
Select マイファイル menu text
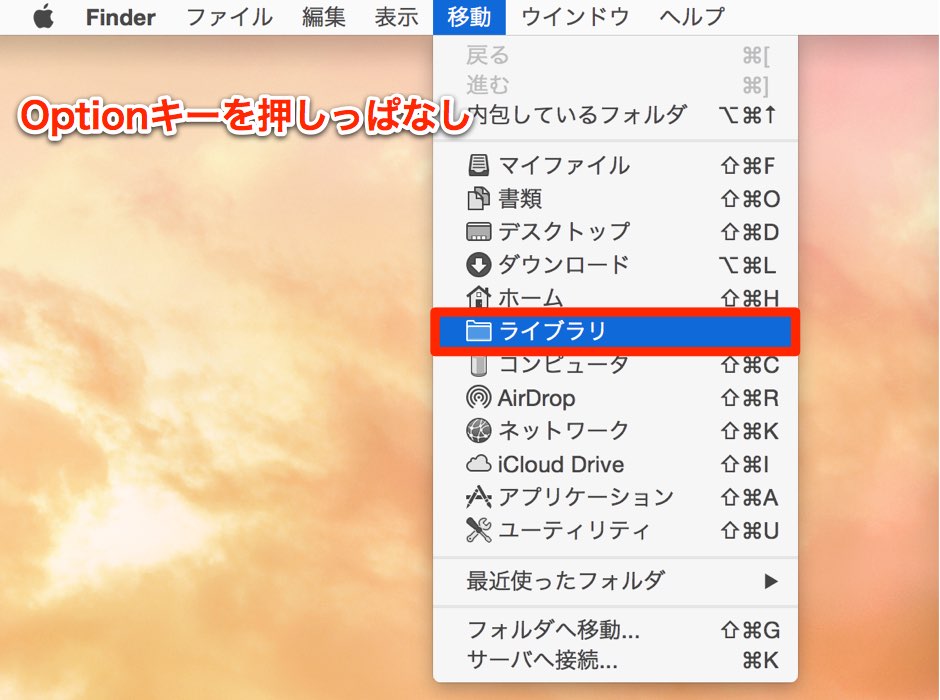564,165
